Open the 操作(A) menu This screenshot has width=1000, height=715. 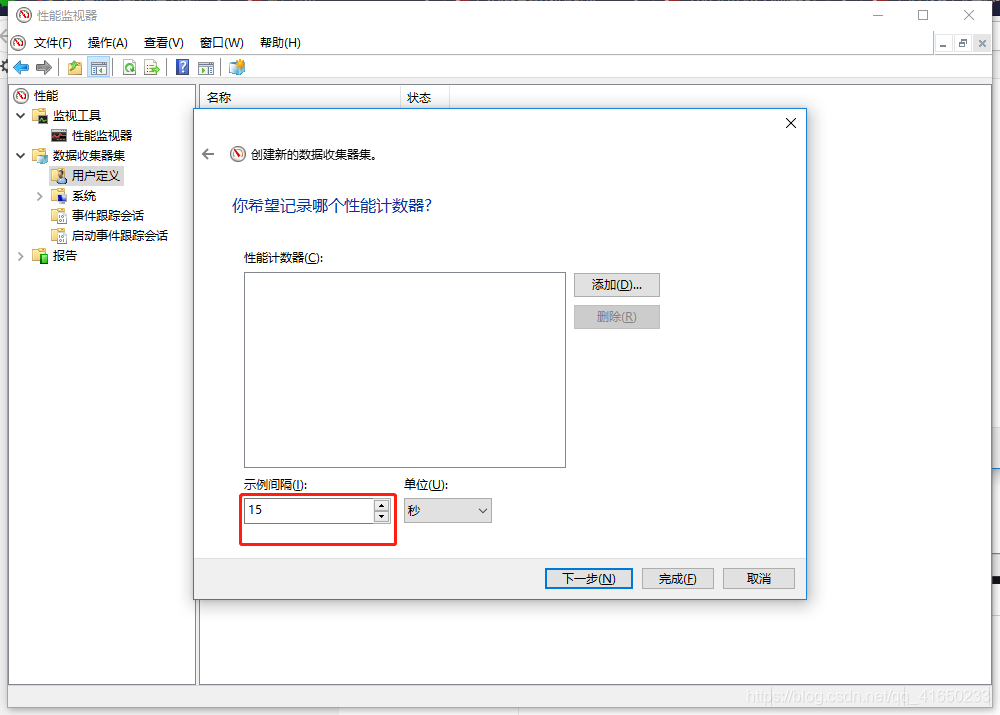(108, 43)
